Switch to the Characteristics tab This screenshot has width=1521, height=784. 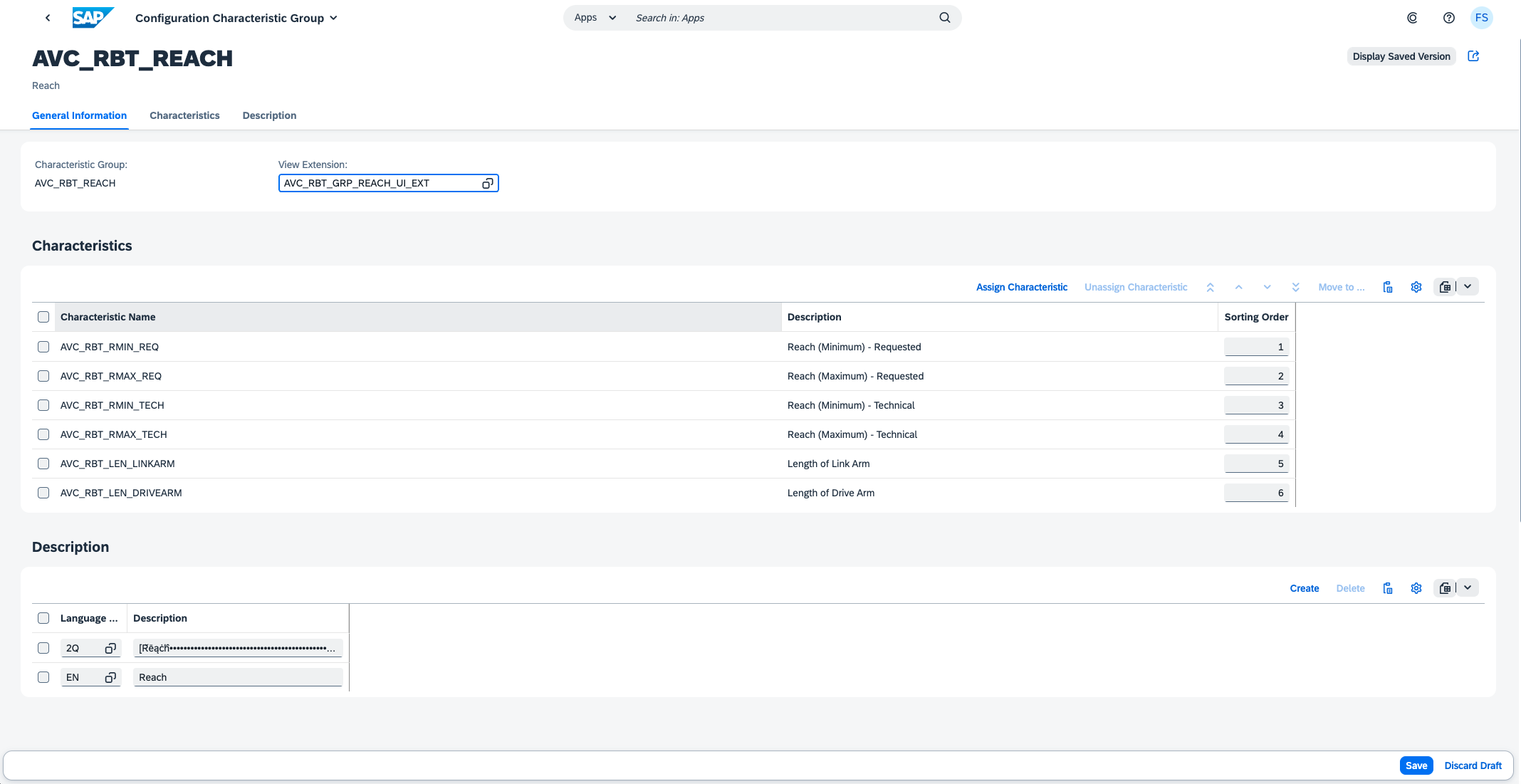click(184, 115)
